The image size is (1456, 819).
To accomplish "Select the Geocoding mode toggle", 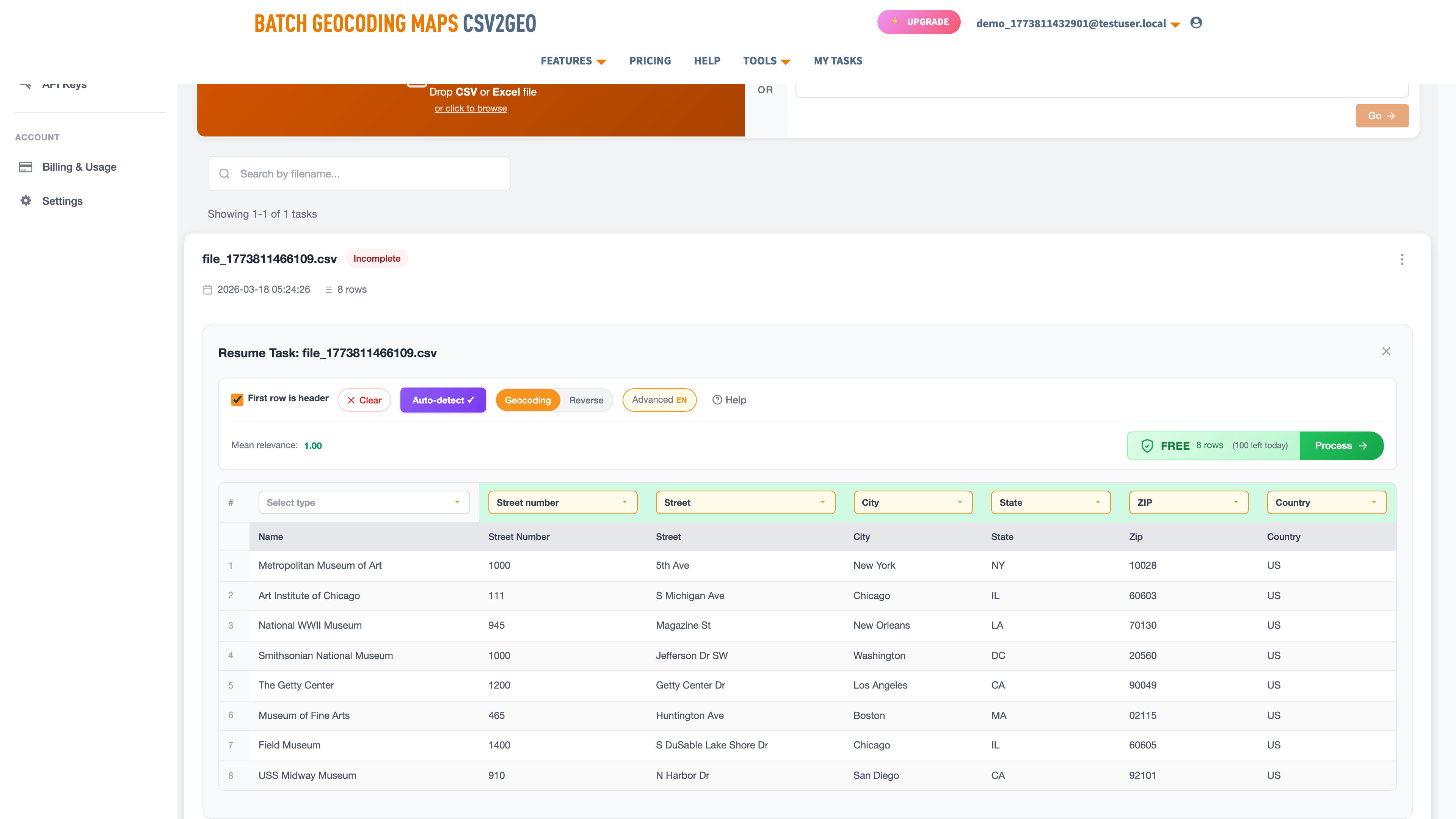I will click(527, 400).
